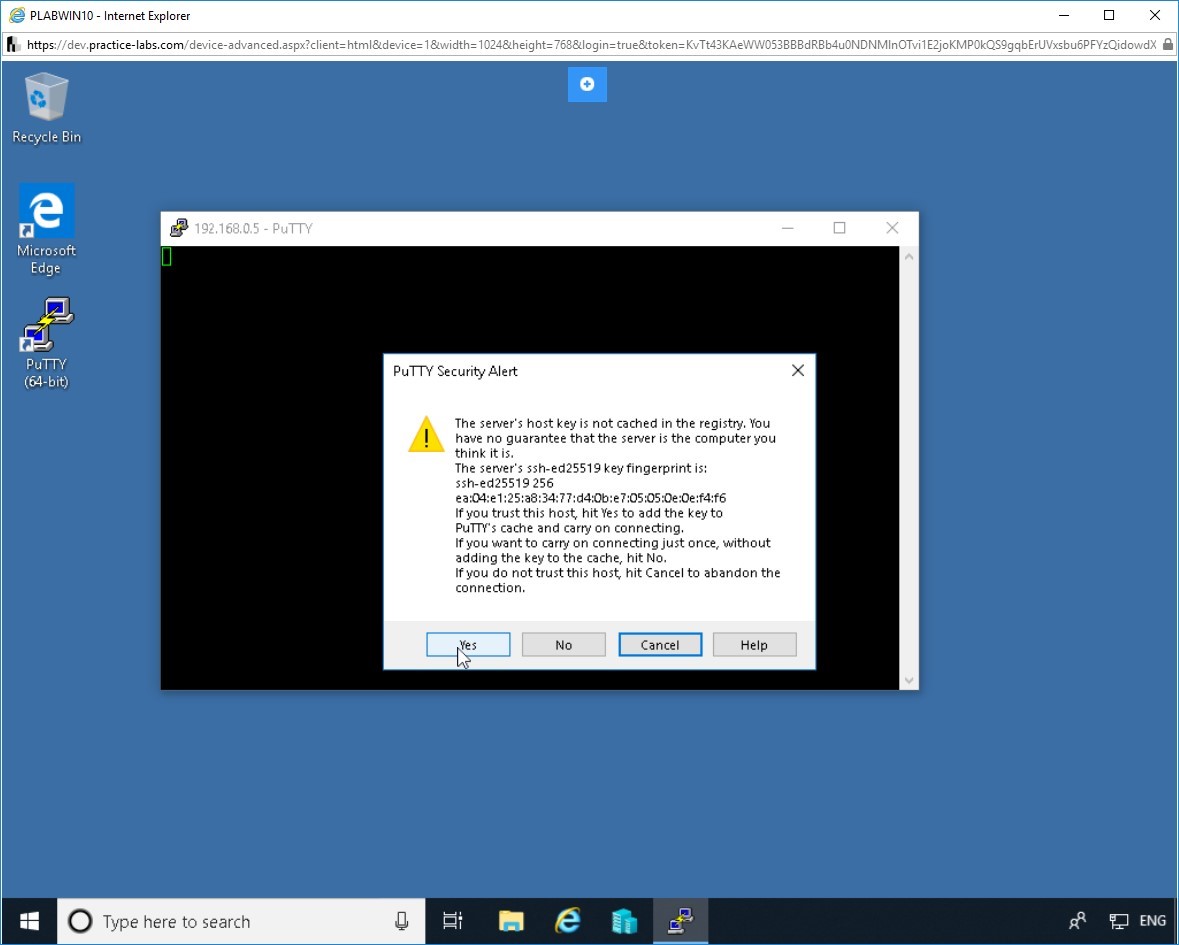Click the PuTTY scrollbar up arrow

pyautogui.click(x=908, y=256)
